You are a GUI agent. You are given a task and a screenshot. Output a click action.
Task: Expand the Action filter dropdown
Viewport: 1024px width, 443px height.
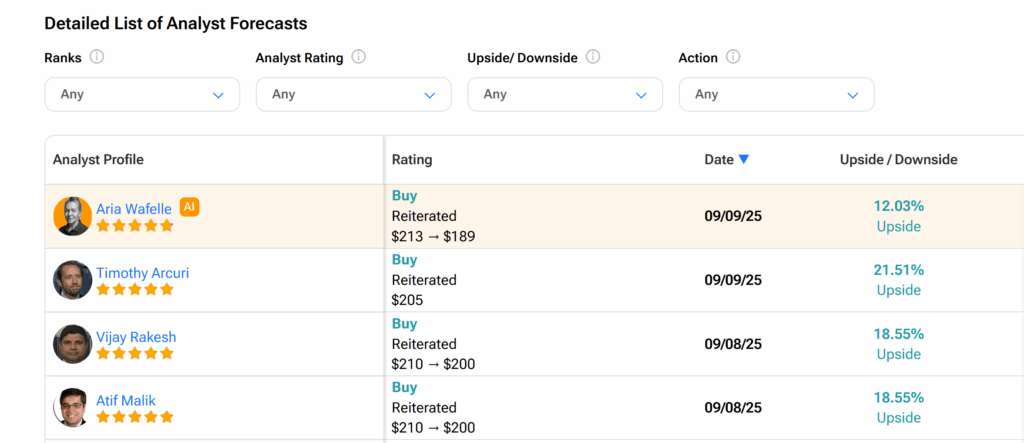click(x=776, y=94)
